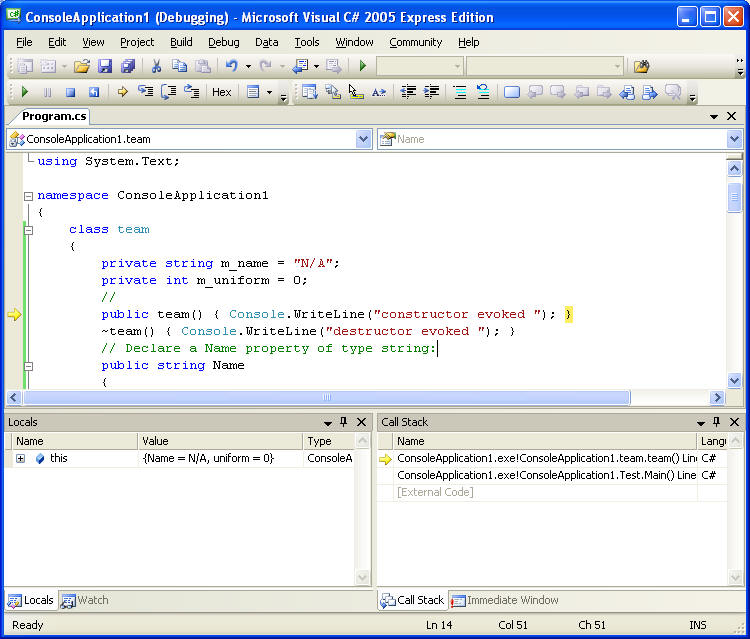This screenshot has height=639, width=750.
Task: Click the Undo arrow icon
Action: pyautogui.click(x=231, y=66)
